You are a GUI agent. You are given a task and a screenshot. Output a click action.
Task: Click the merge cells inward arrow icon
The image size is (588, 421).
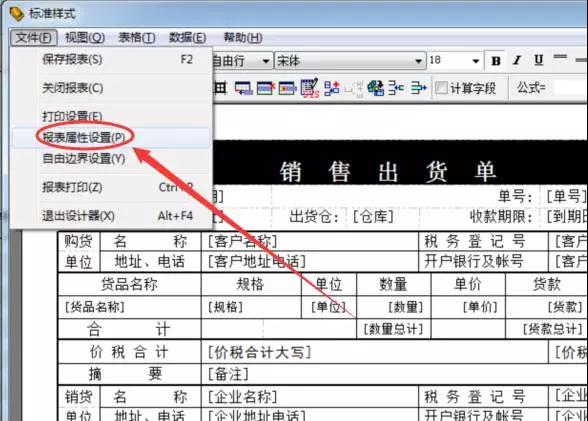(x=396, y=88)
